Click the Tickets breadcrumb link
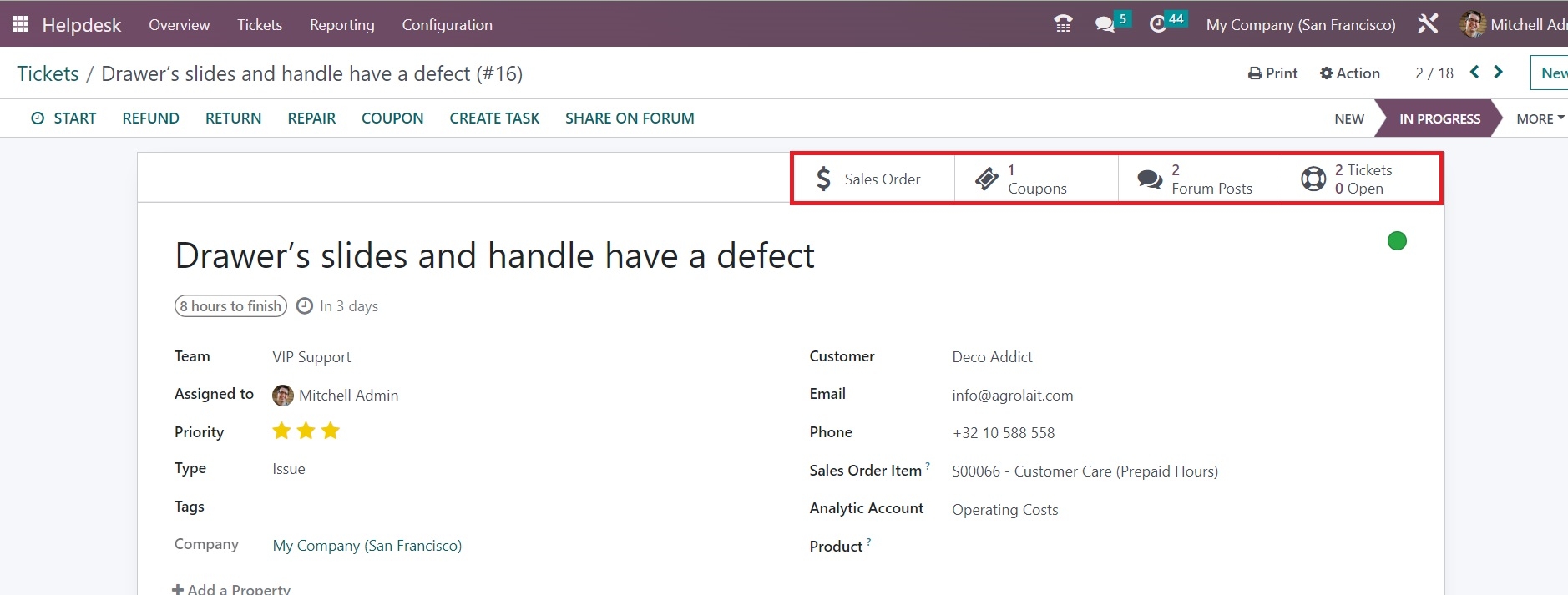This screenshot has height=595, width=1568. [x=48, y=73]
